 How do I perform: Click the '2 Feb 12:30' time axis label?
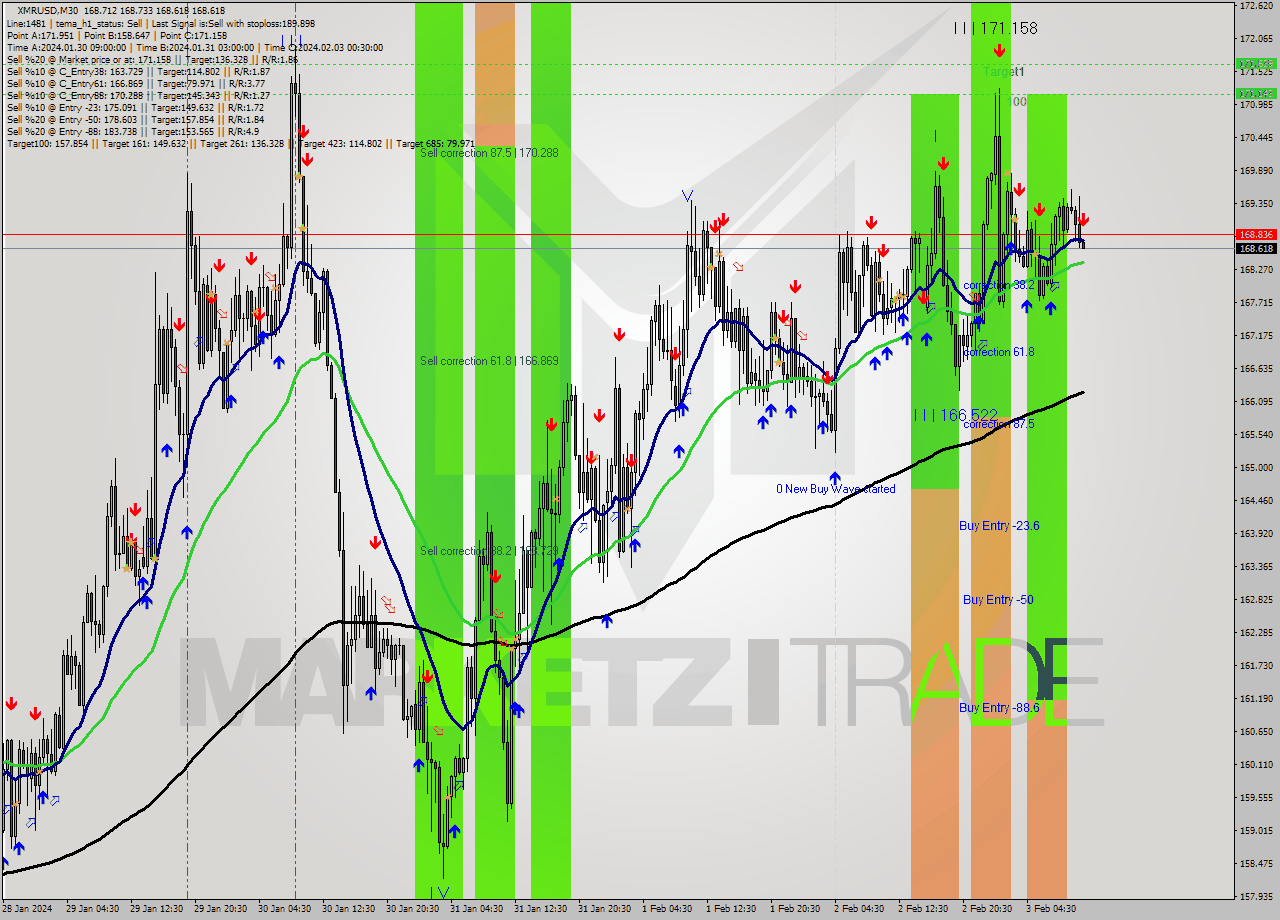(923, 909)
